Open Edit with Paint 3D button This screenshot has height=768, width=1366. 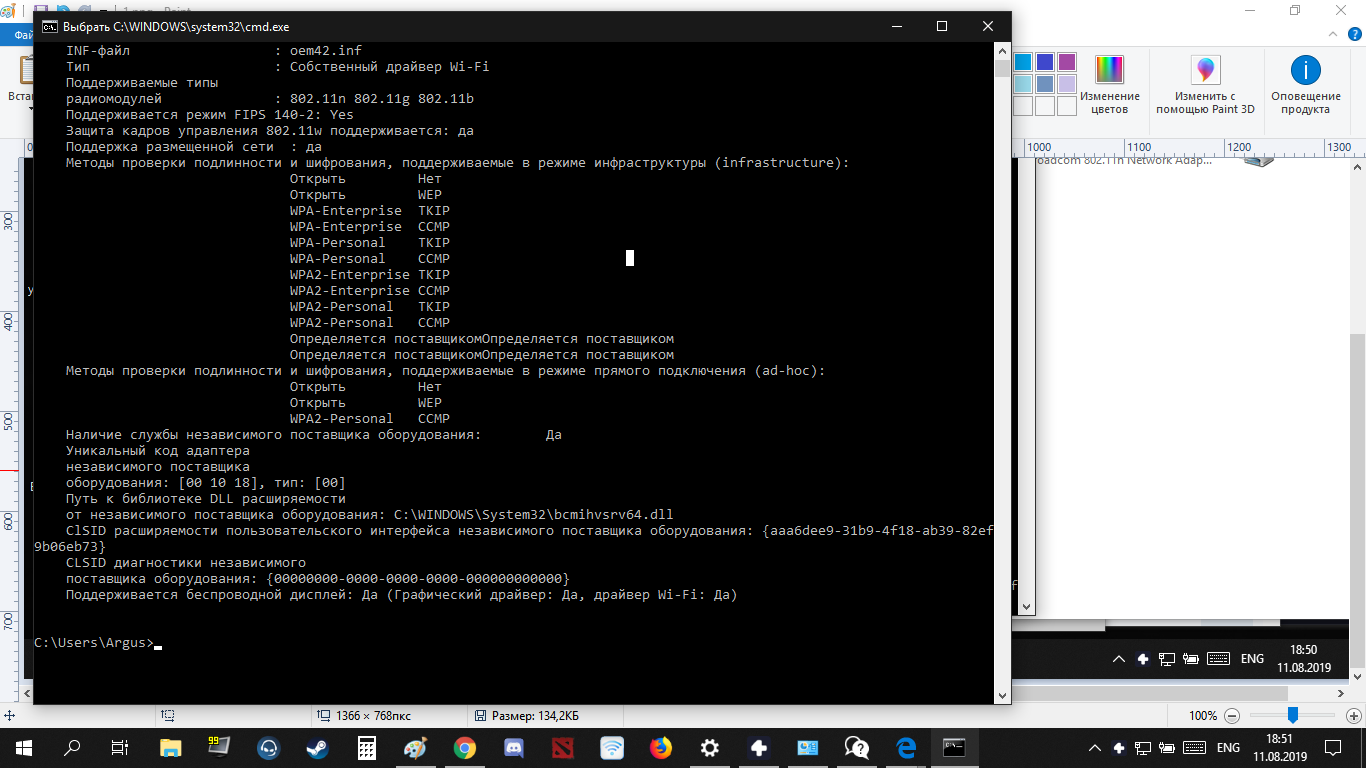pos(1205,84)
